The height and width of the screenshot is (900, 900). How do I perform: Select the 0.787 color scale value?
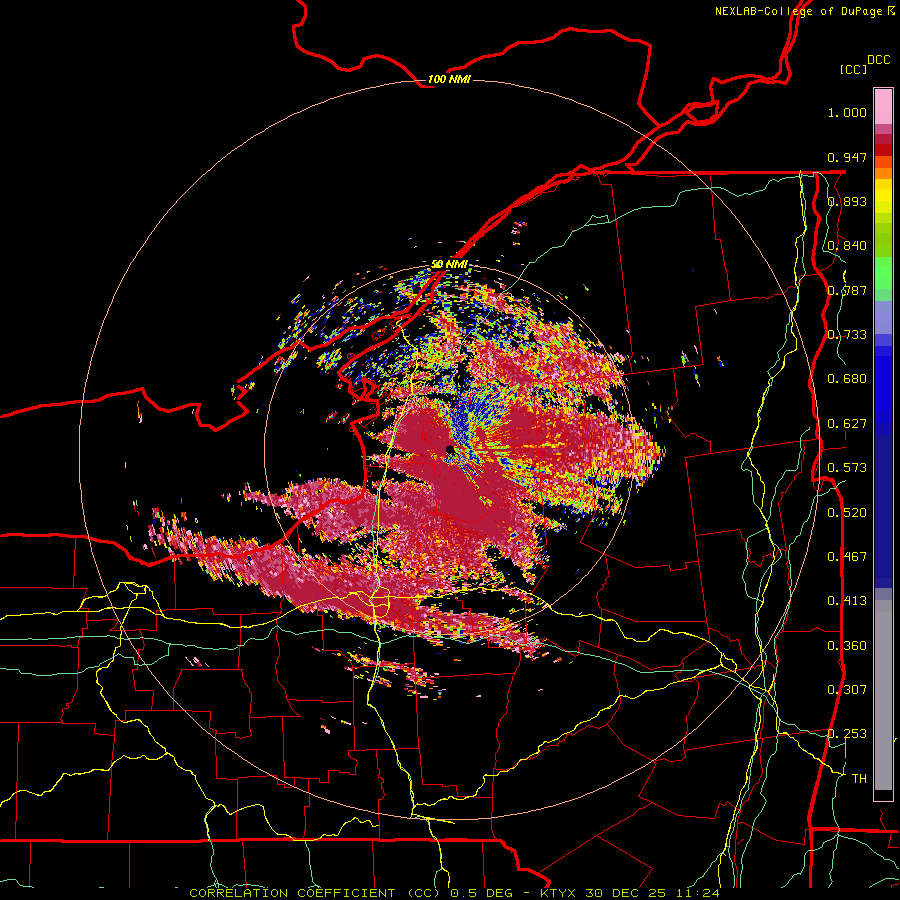(x=847, y=290)
